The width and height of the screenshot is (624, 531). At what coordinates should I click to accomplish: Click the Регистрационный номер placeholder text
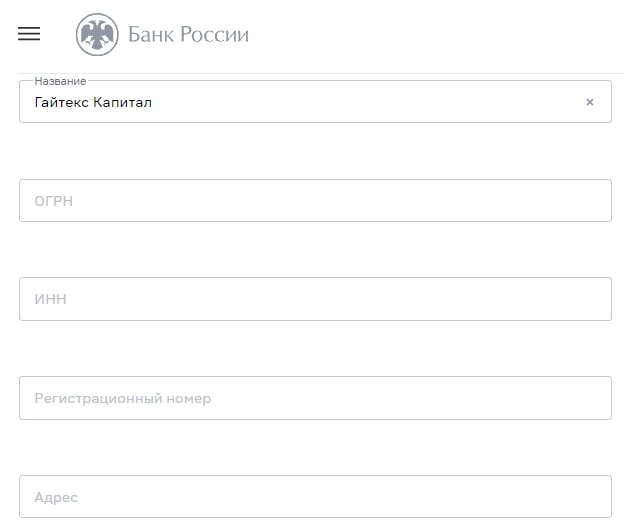123,398
